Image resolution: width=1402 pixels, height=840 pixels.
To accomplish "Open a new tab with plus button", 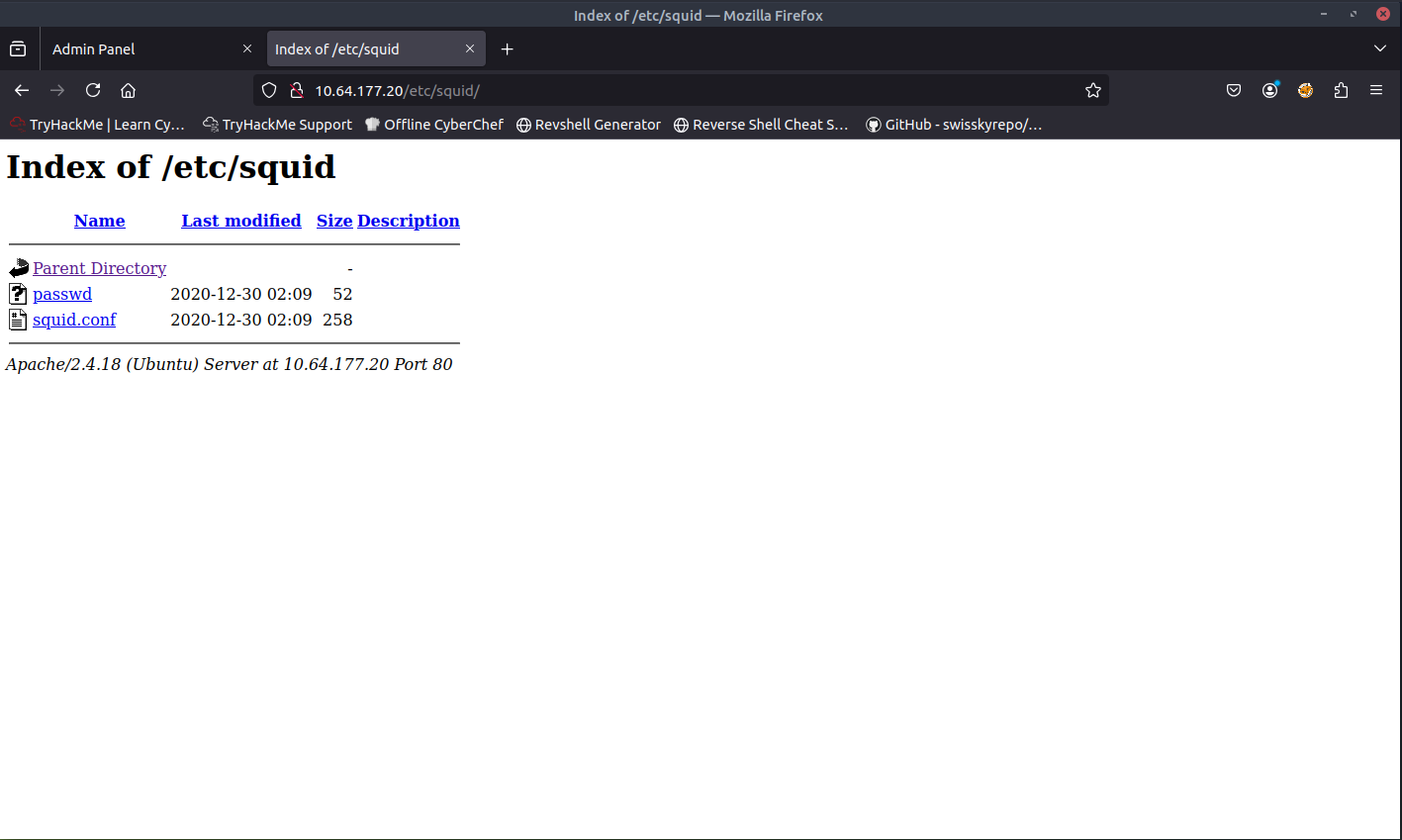I will pyautogui.click(x=507, y=48).
